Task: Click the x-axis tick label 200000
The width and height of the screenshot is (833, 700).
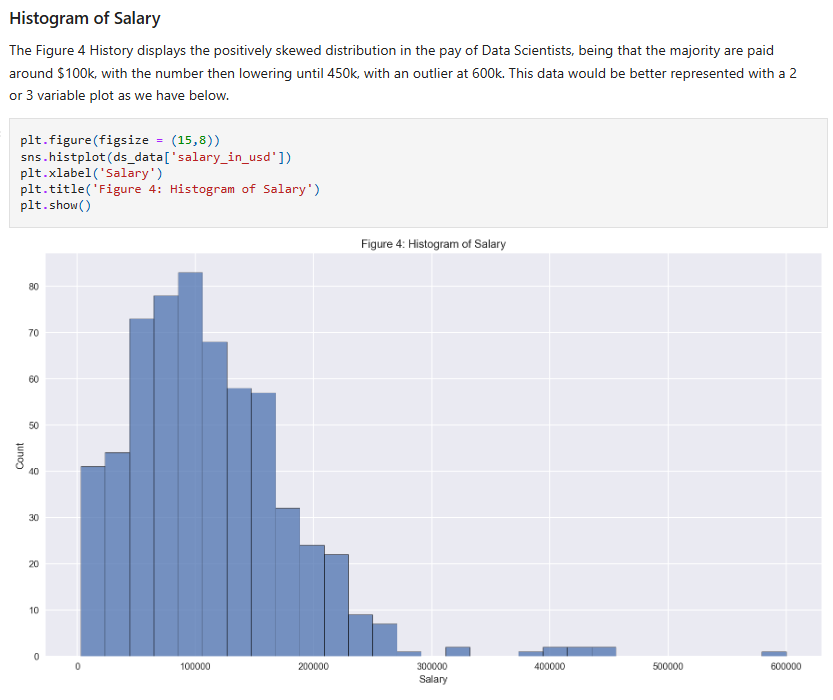Action: [313, 667]
